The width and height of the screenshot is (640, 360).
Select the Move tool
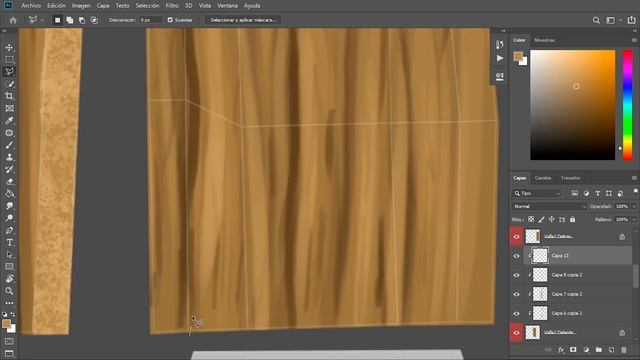coord(9,47)
